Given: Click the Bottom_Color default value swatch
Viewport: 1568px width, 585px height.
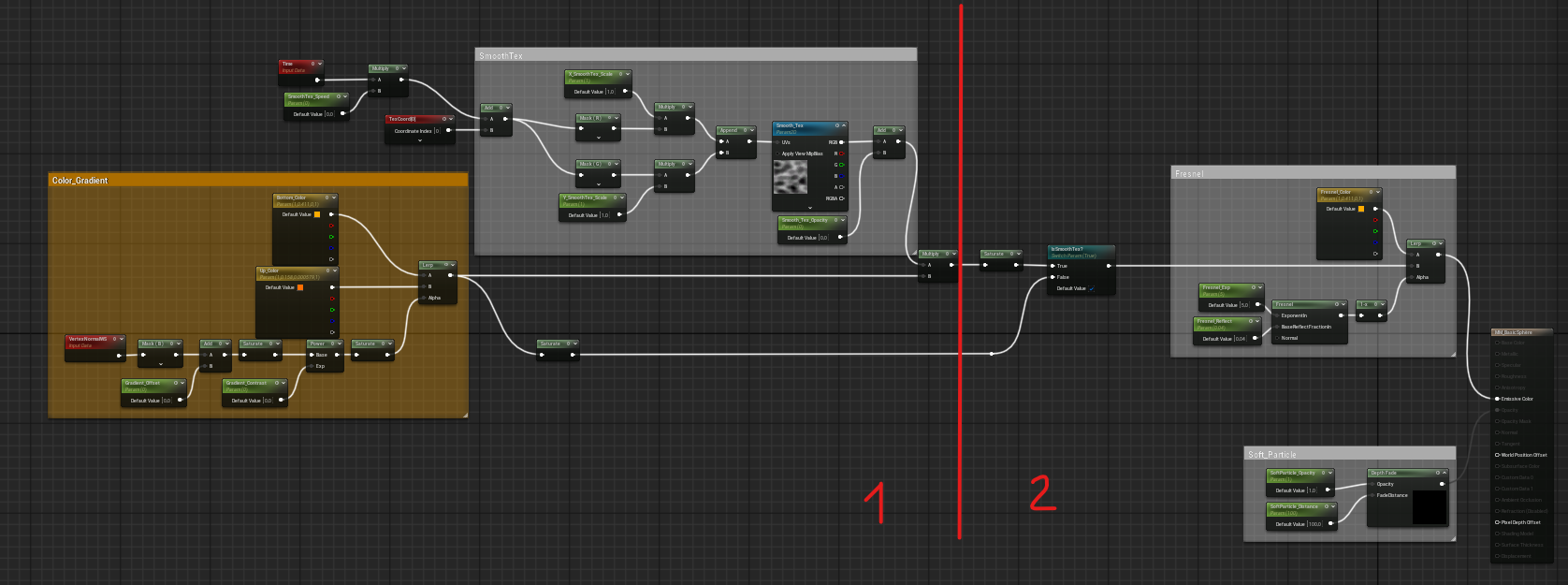Looking at the screenshot, I should [317, 214].
